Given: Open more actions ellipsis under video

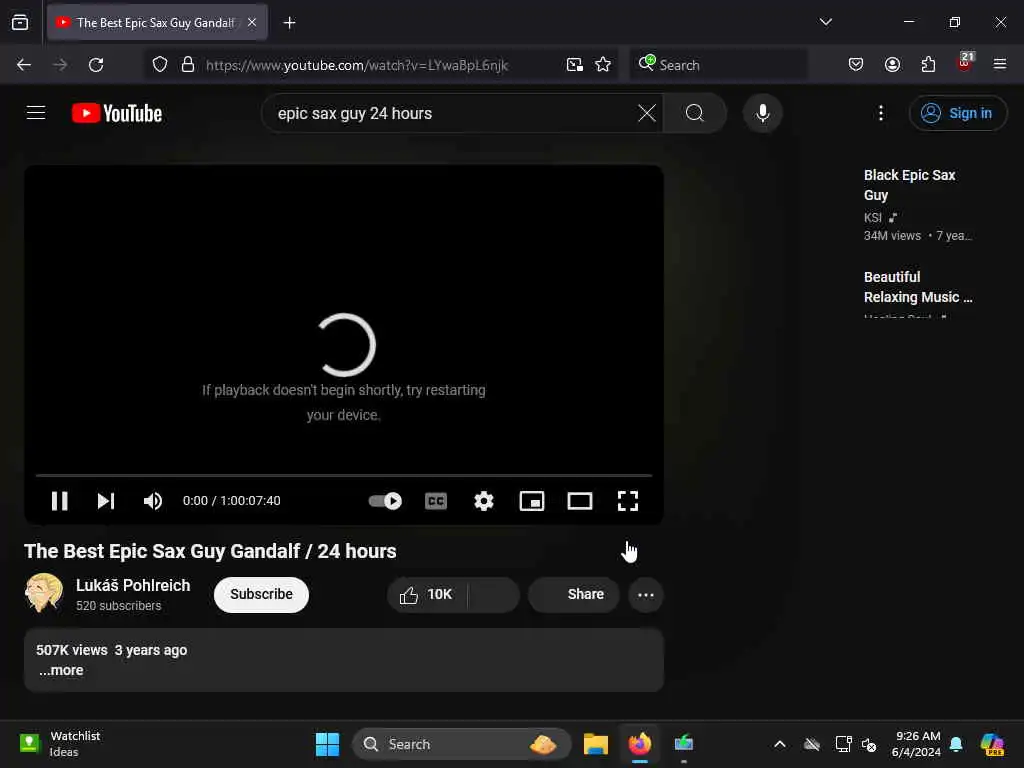Looking at the screenshot, I should pyautogui.click(x=646, y=594).
